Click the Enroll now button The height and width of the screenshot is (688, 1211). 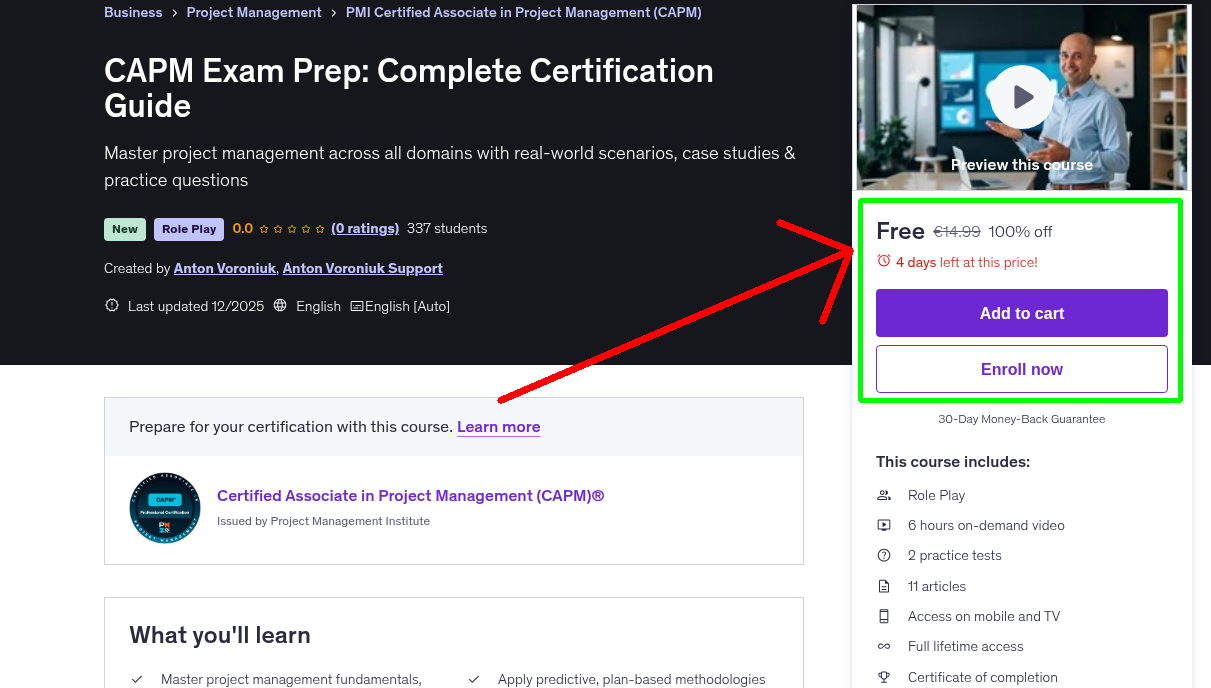point(1021,369)
